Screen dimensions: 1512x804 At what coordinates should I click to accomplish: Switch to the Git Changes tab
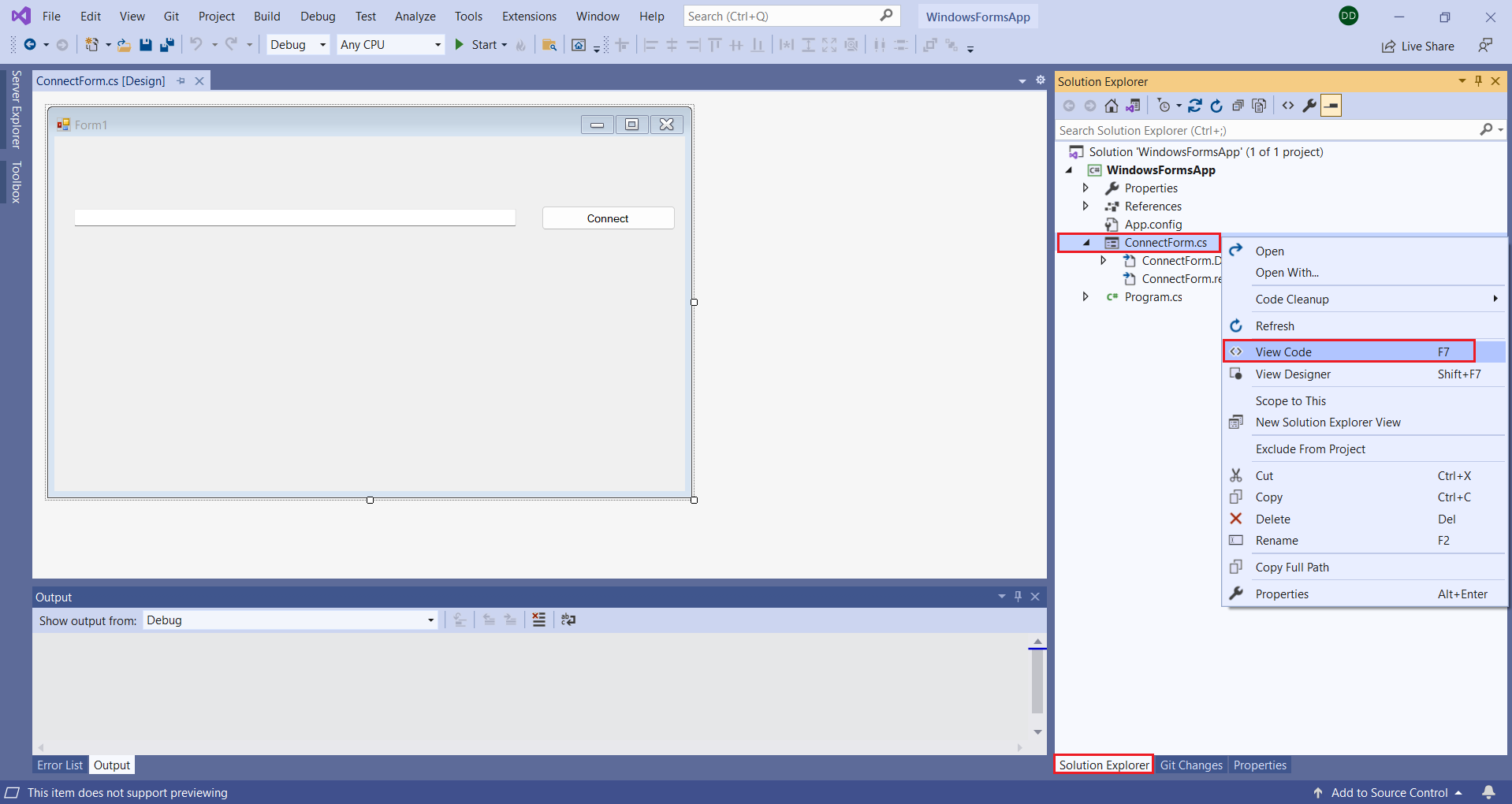[x=1190, y=765]
